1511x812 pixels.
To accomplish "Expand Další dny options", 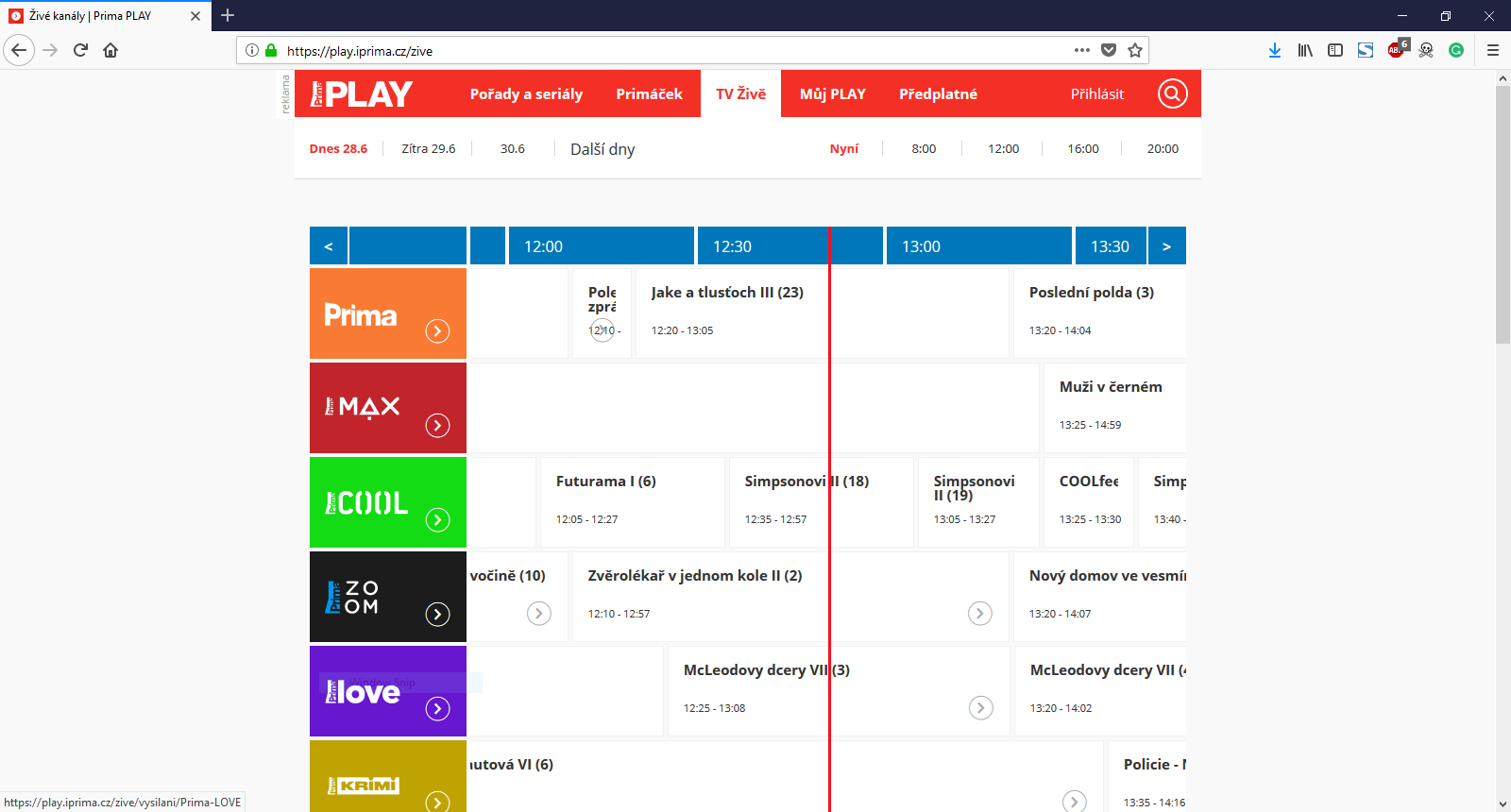I will click(x=603, y=149).
